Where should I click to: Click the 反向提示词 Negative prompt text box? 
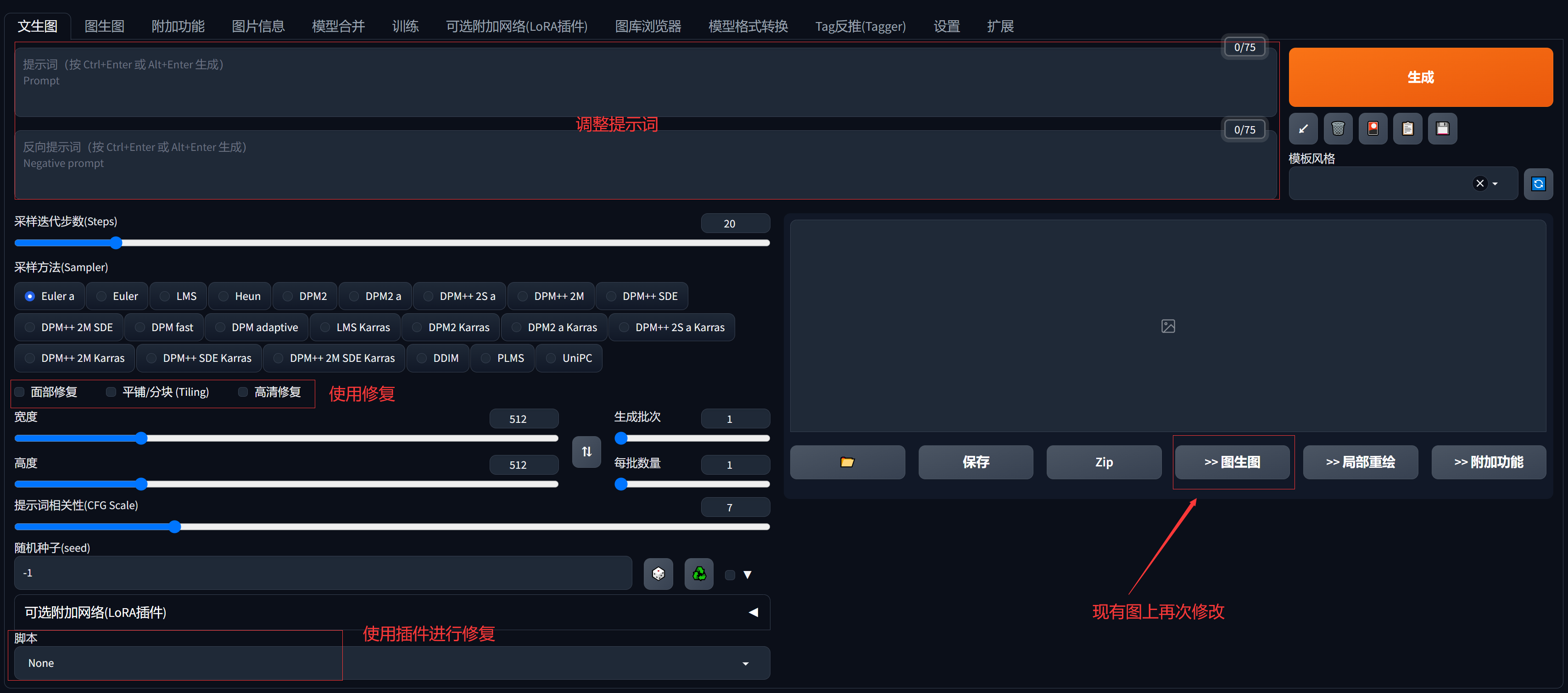click(645, 164)
